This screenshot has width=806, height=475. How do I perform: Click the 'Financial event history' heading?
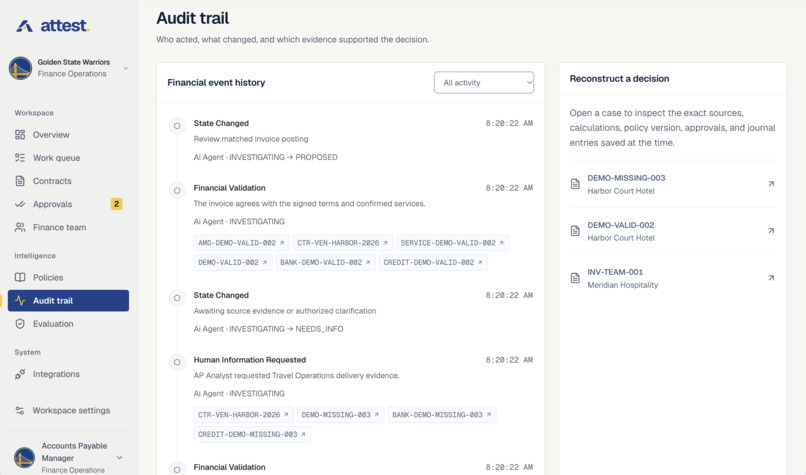coord(216,83)
